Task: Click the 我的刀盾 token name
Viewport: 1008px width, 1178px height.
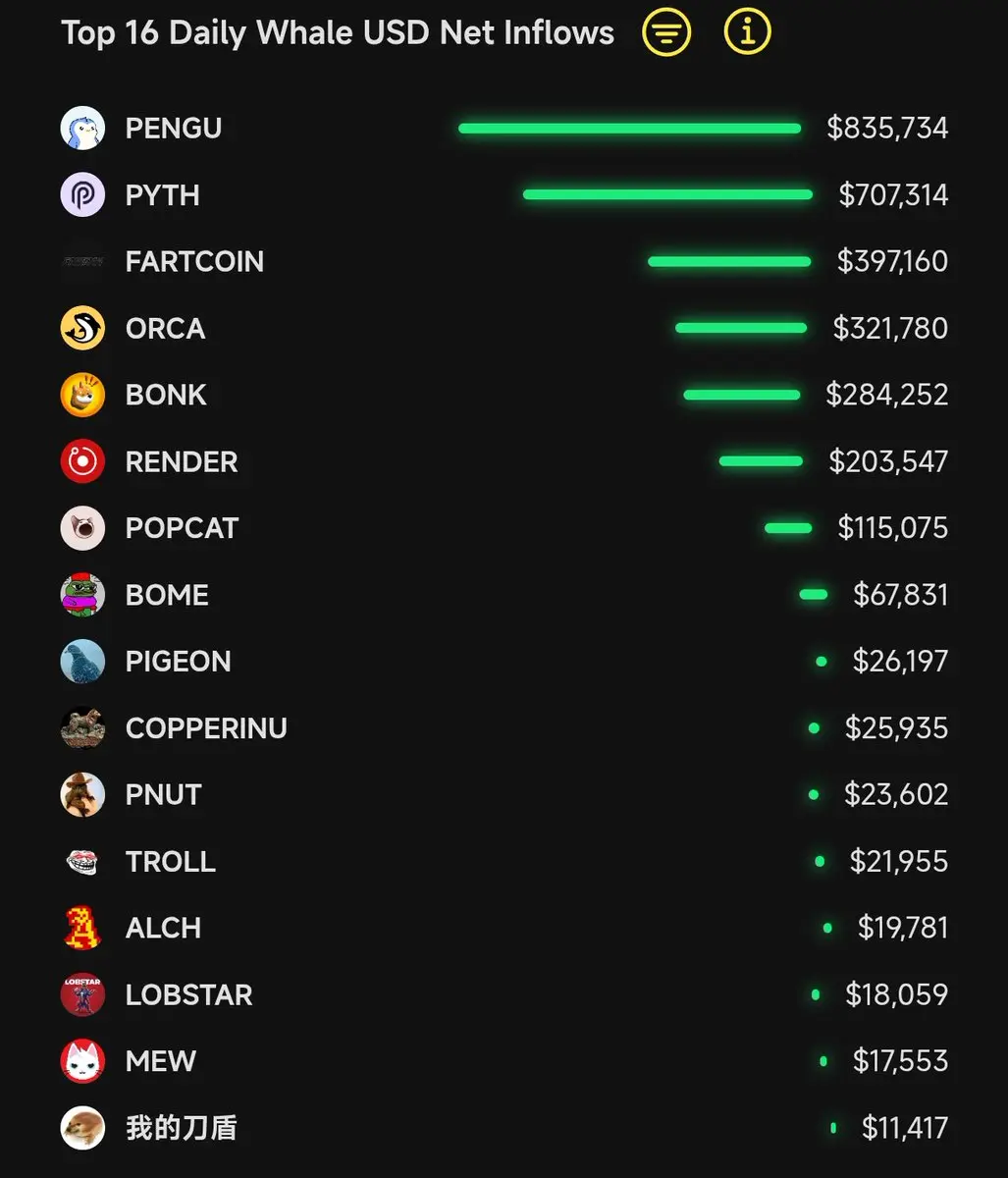Action: coord(181,1128)
